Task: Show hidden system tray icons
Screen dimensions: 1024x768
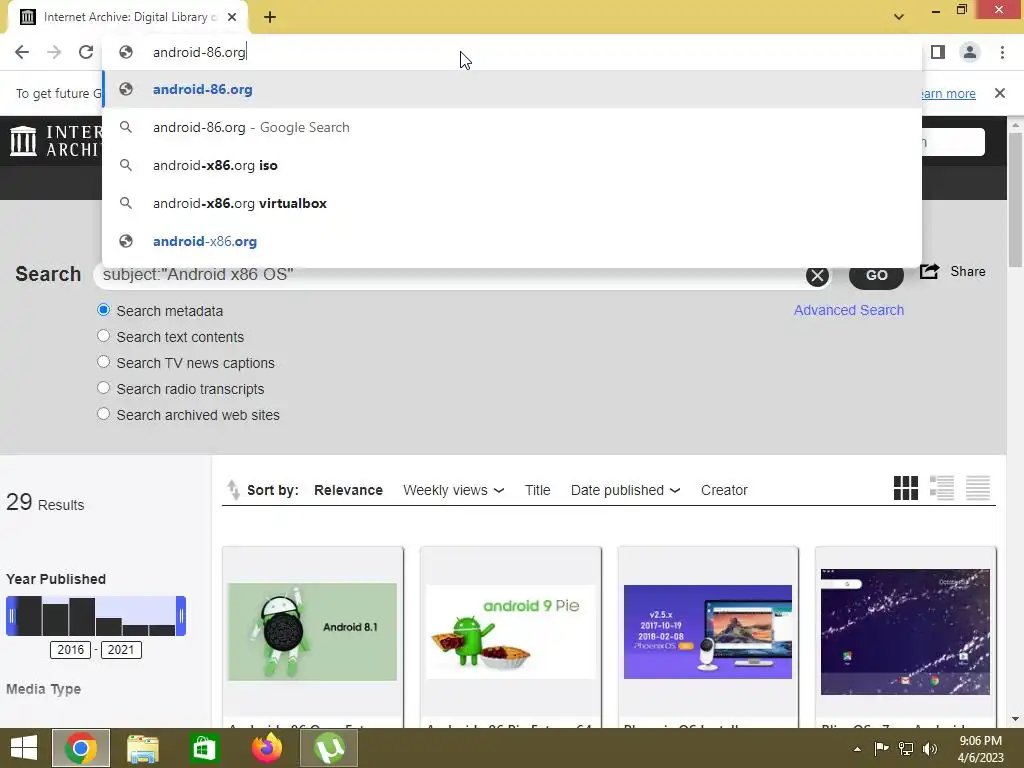Action: [x=857, y=749]
